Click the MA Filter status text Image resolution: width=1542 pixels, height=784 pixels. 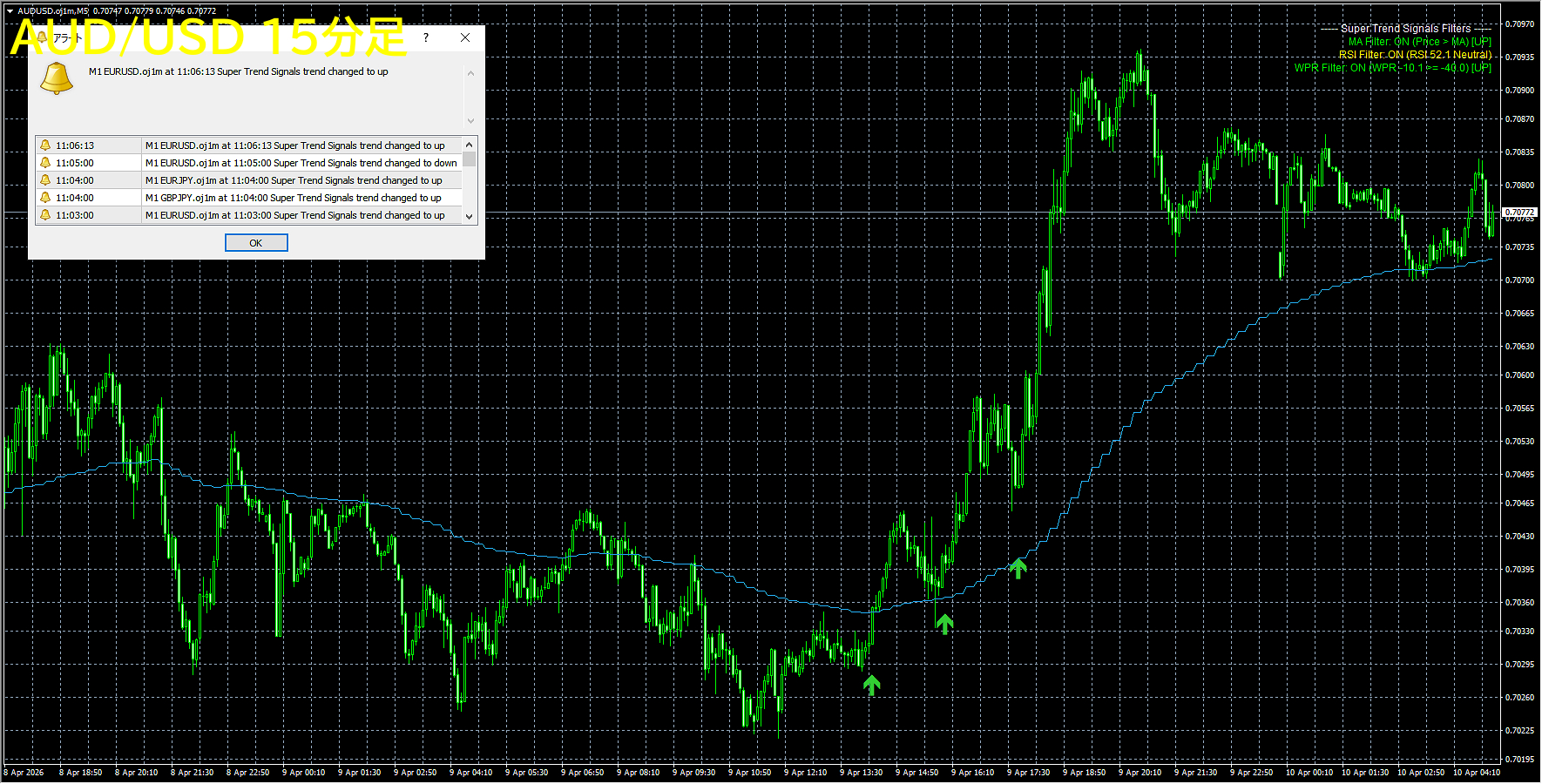tap(1419, 42)
